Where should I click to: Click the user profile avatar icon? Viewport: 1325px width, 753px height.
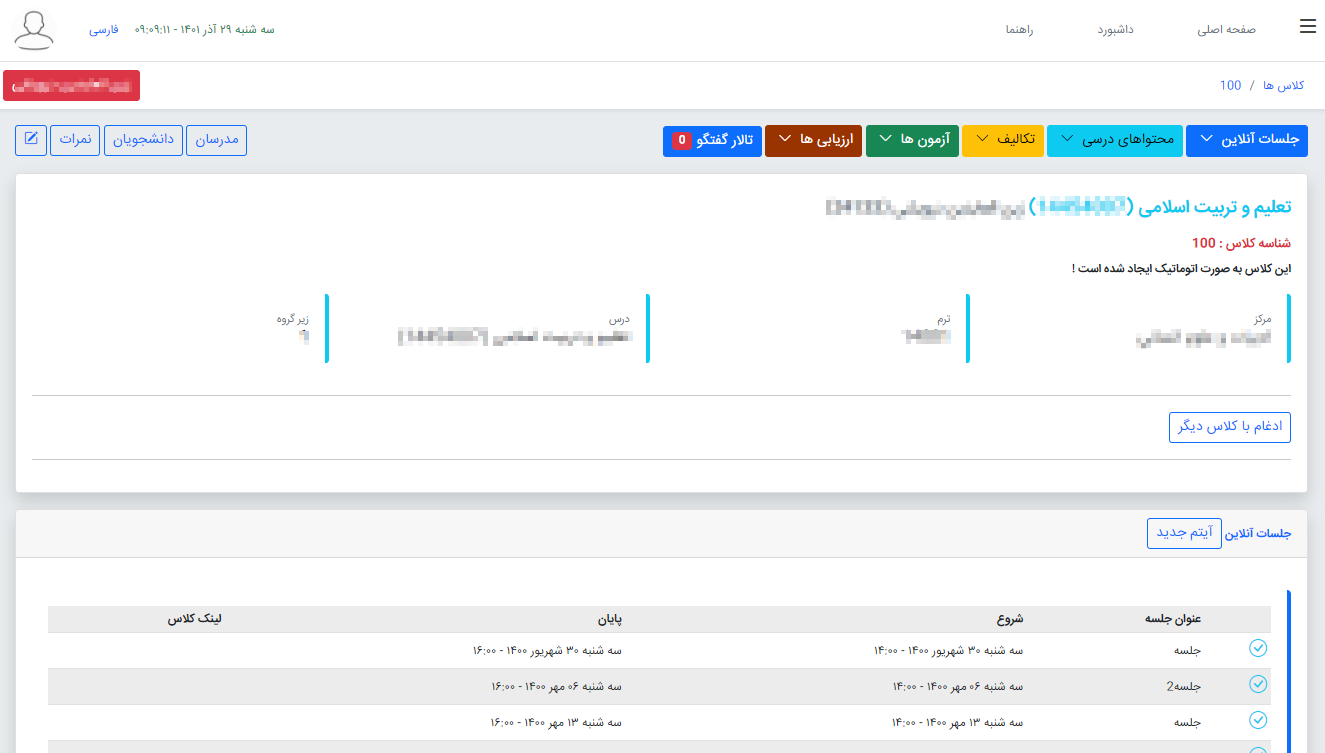point(34,30)
